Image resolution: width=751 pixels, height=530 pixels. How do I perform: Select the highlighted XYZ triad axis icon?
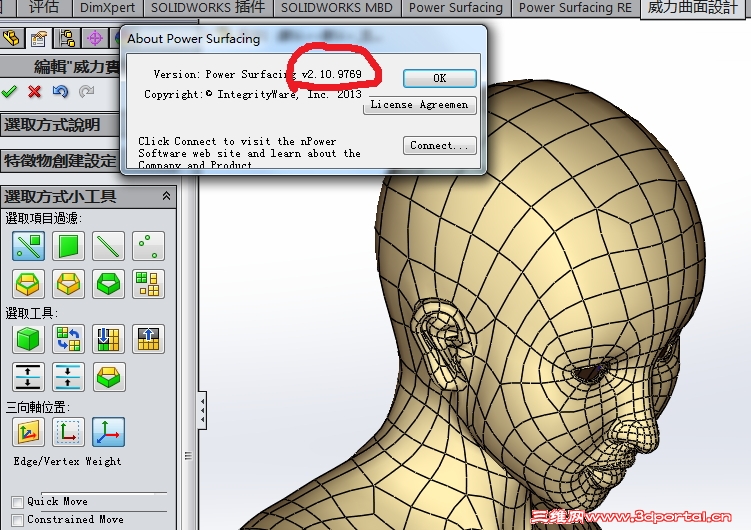(108, 432)
